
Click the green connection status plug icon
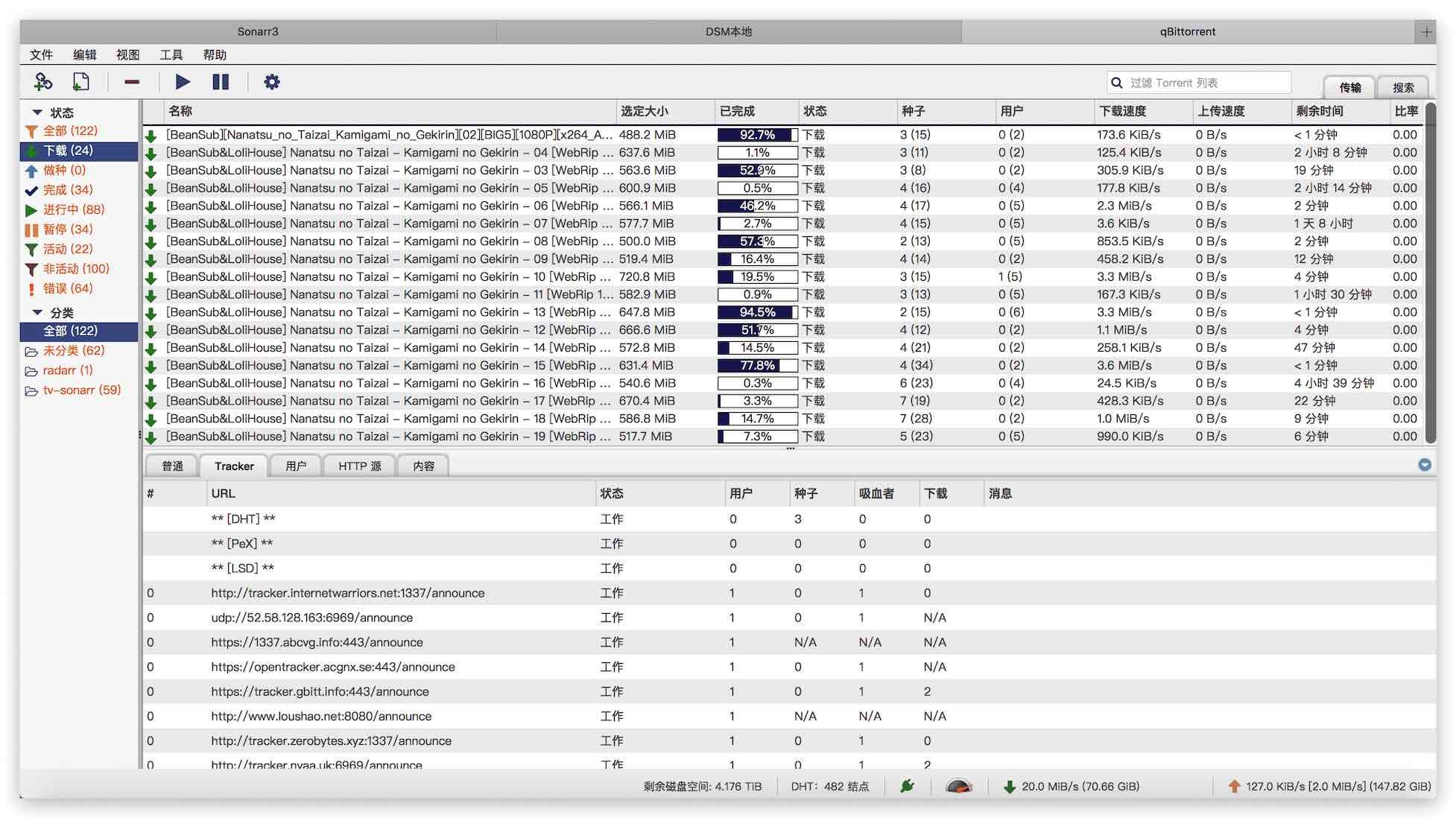pyautogui.click(x=907, y=786)
